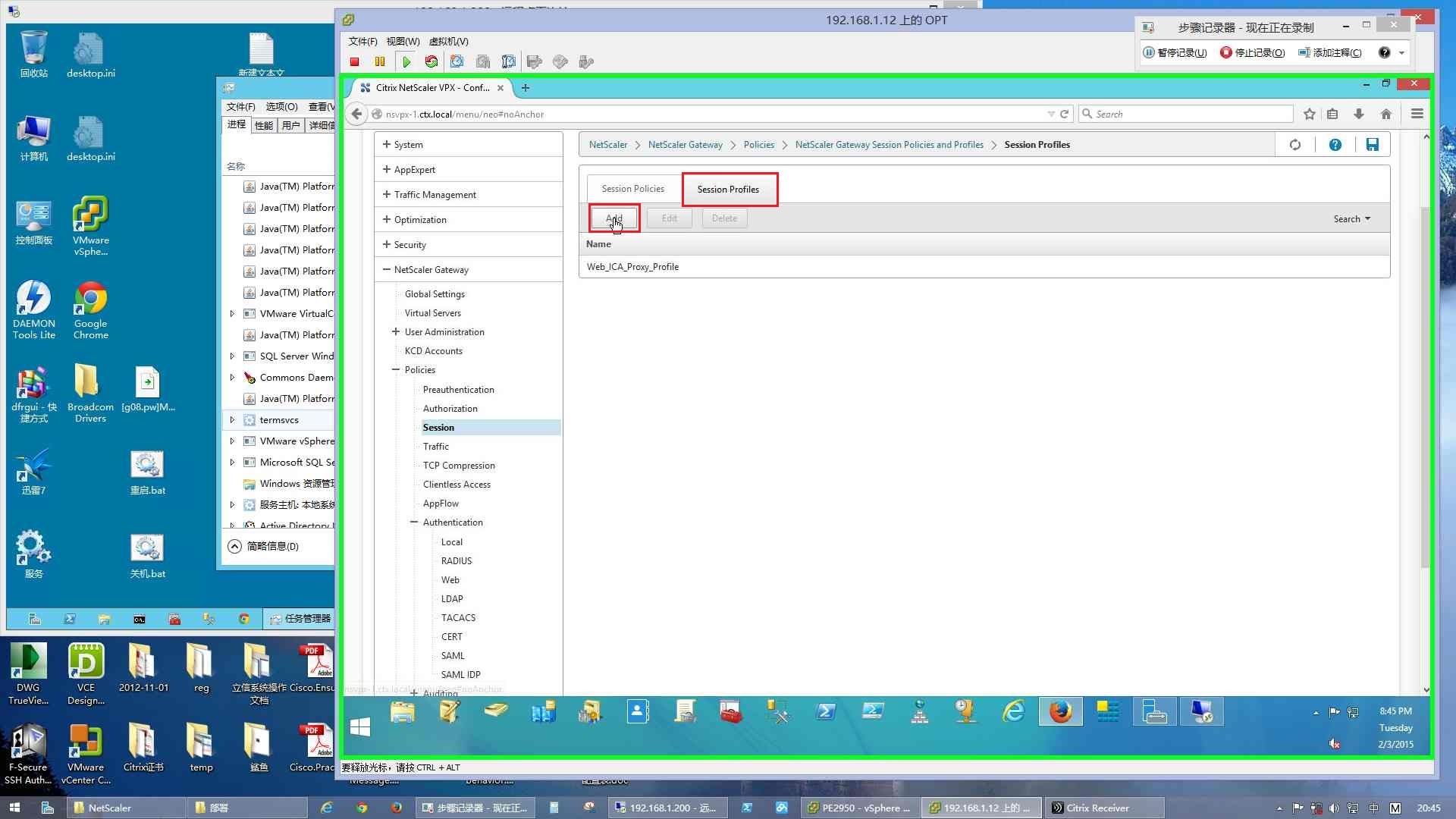
Task: Click Internet Explorer on the guest taskbar
Action: coord(1014,712)
